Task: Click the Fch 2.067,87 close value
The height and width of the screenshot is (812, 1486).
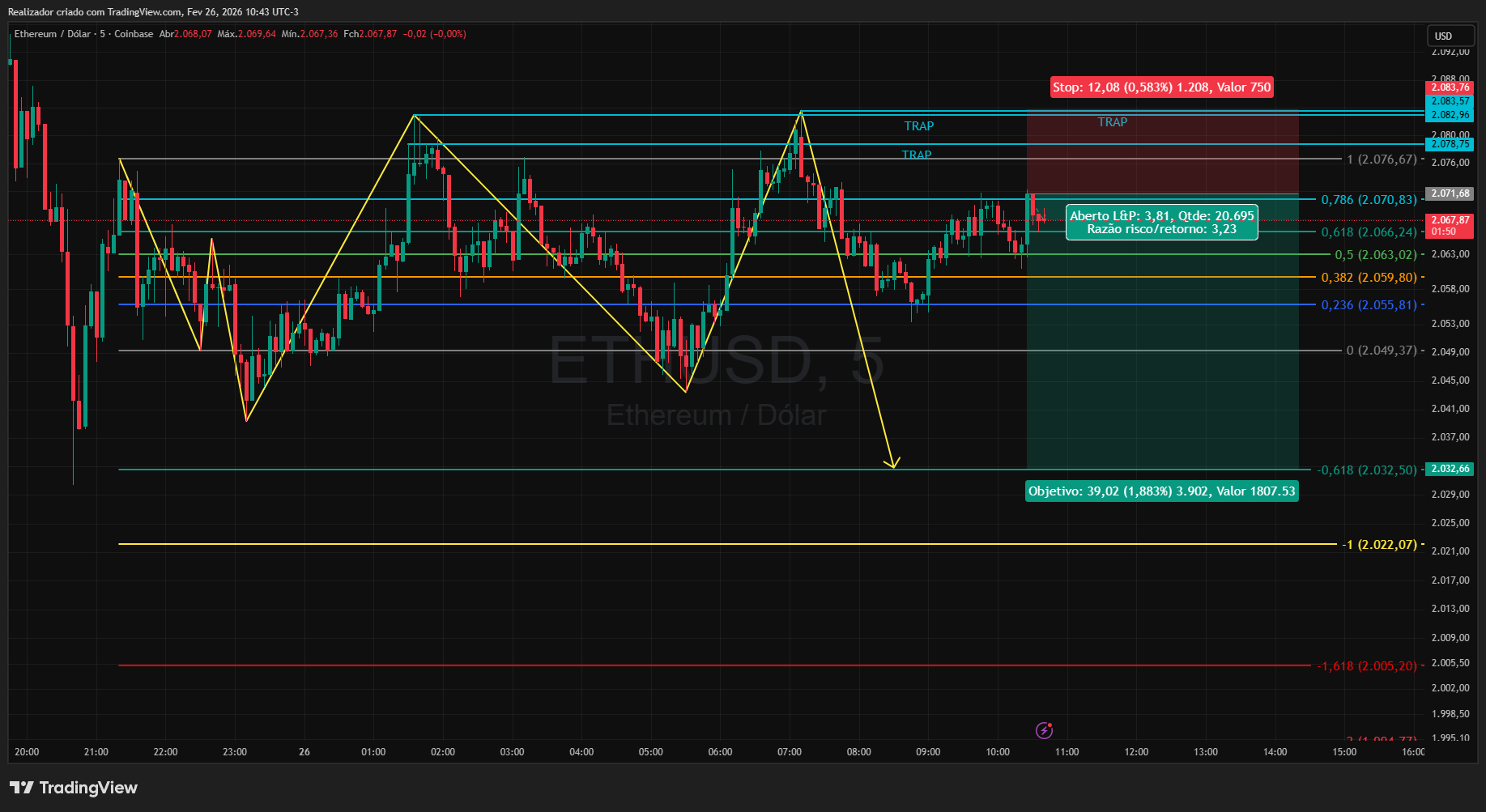Action: 370,34
